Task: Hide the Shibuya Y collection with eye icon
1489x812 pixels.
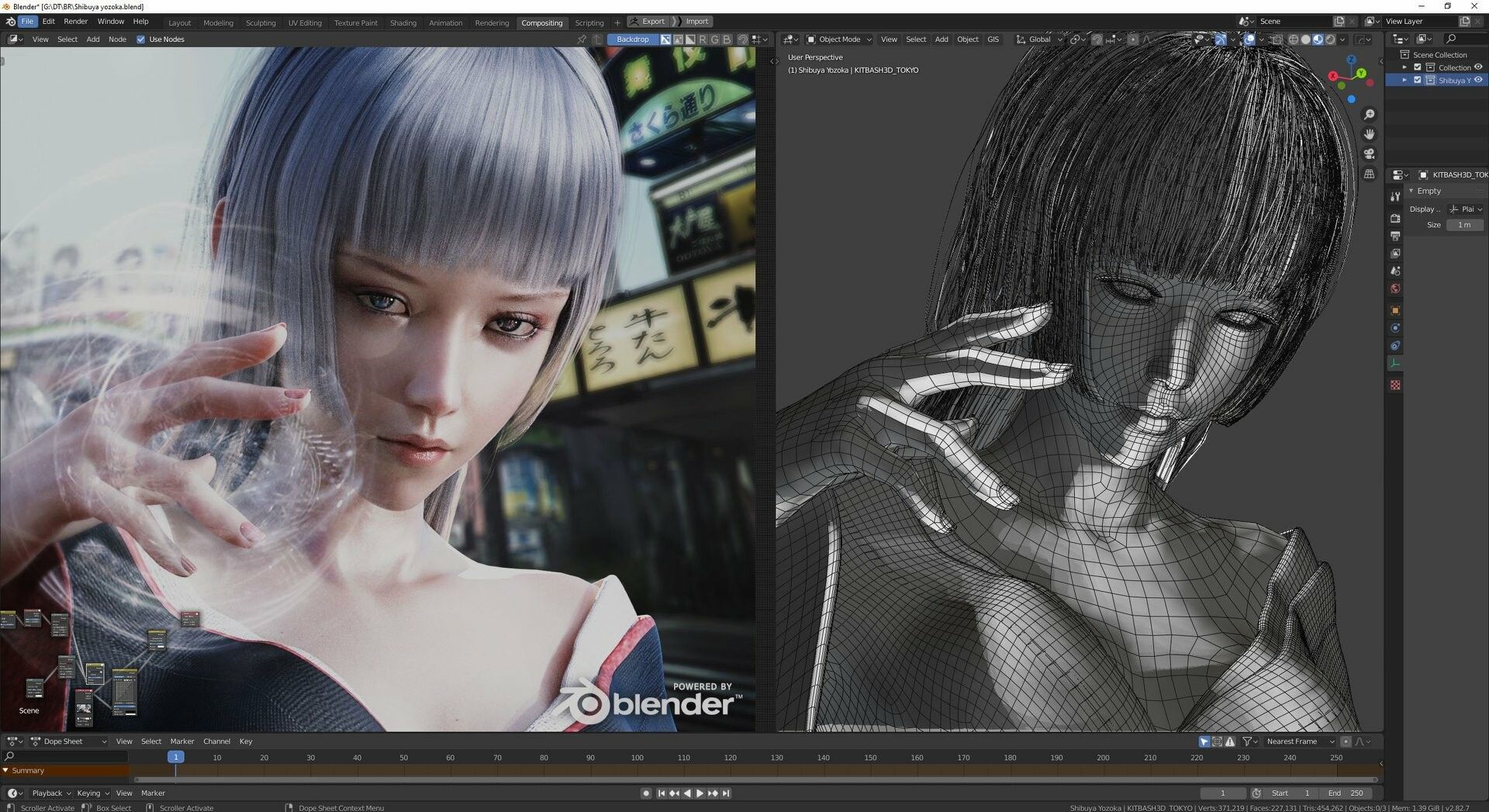Action: [x=1478, y=80]
